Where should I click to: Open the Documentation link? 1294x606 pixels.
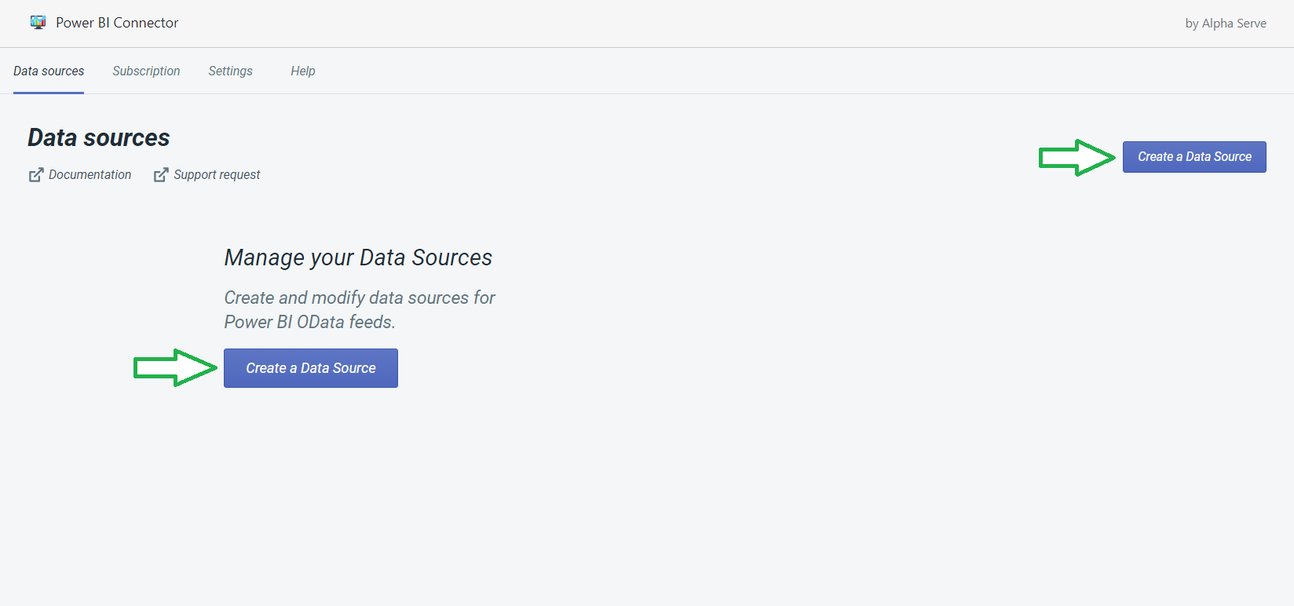pos(89,174)
